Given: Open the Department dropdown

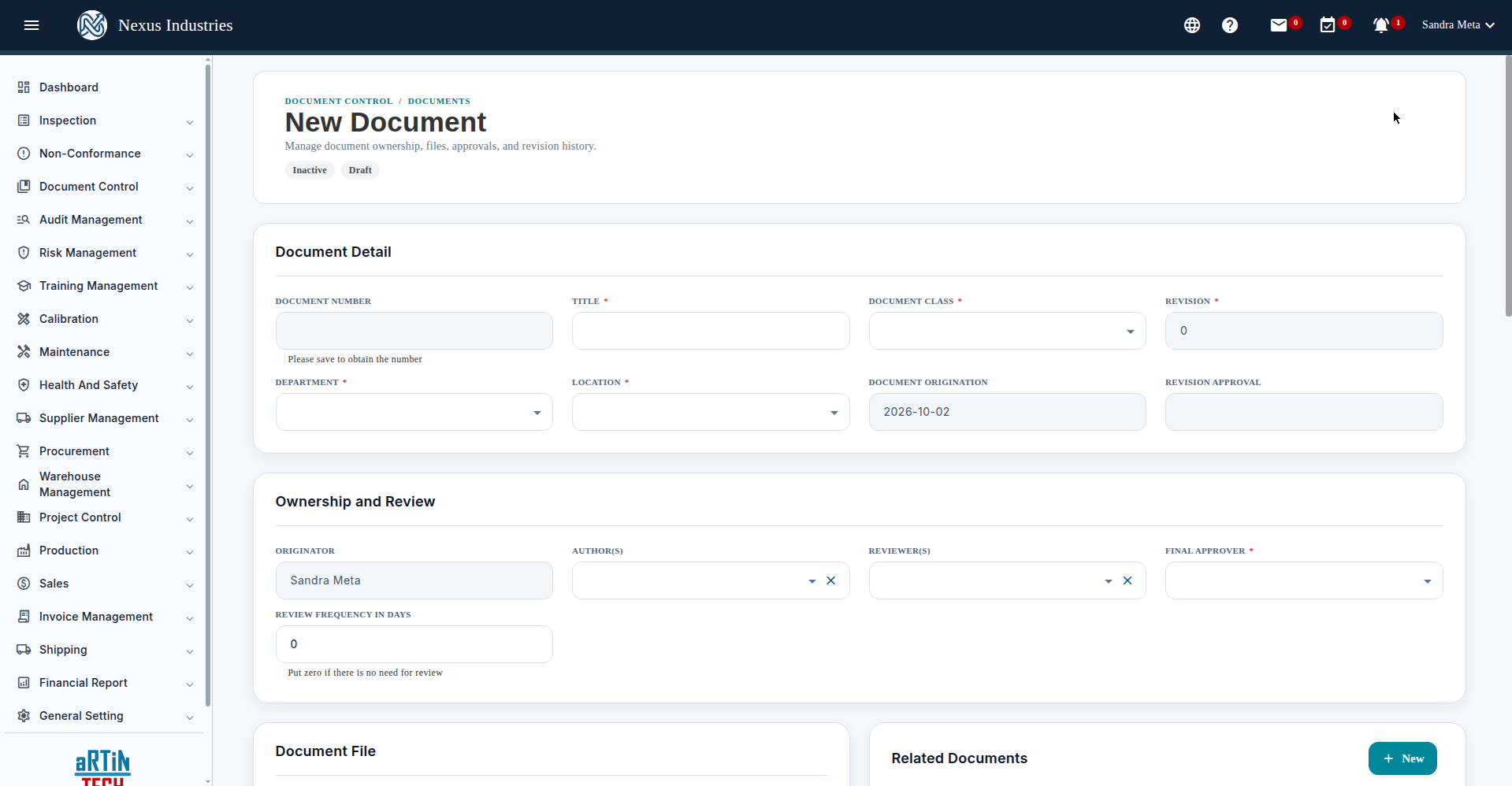Looking at the screenshot, I should [414, 412].
